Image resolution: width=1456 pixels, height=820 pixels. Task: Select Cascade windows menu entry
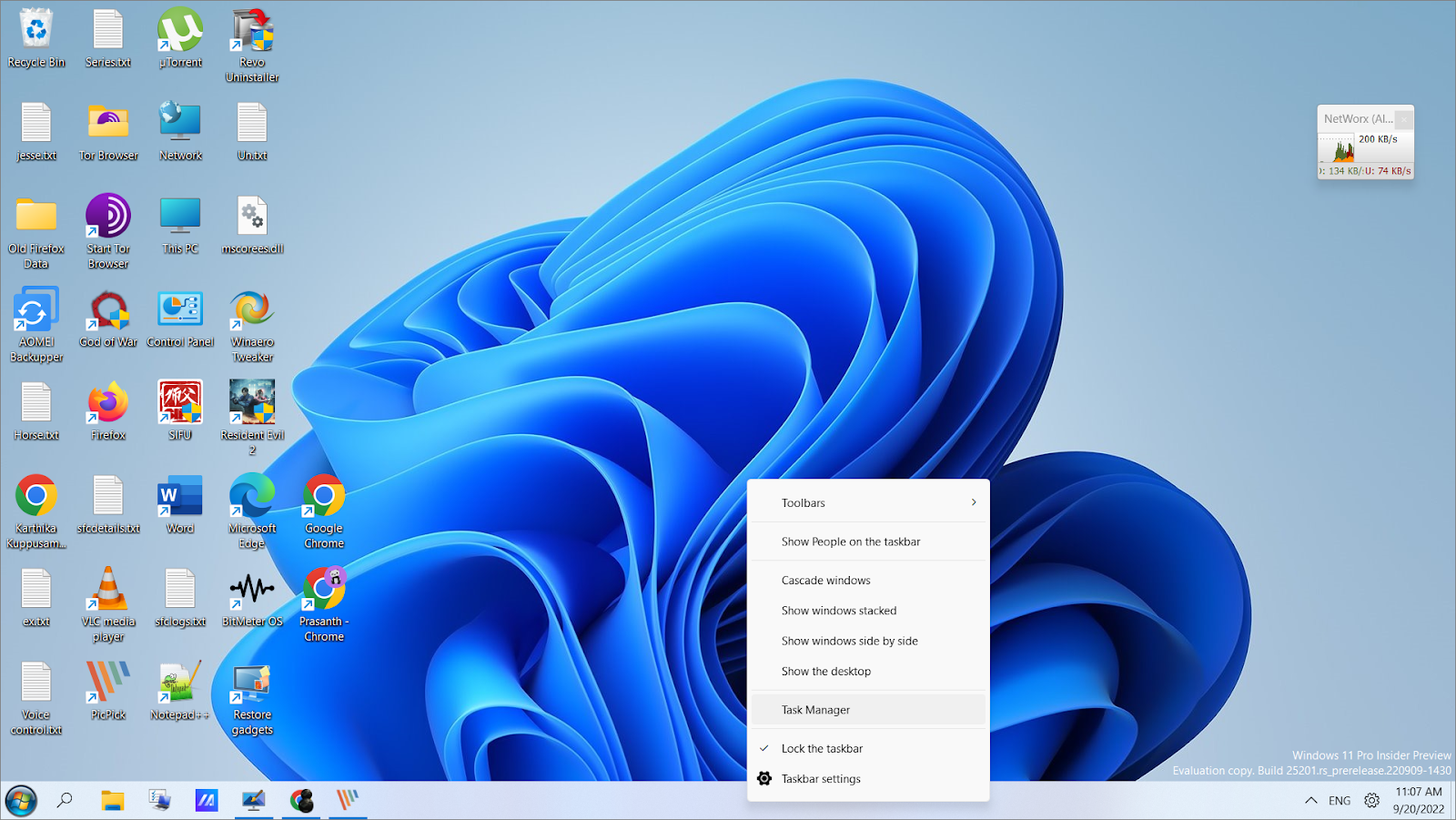point(825,580)
